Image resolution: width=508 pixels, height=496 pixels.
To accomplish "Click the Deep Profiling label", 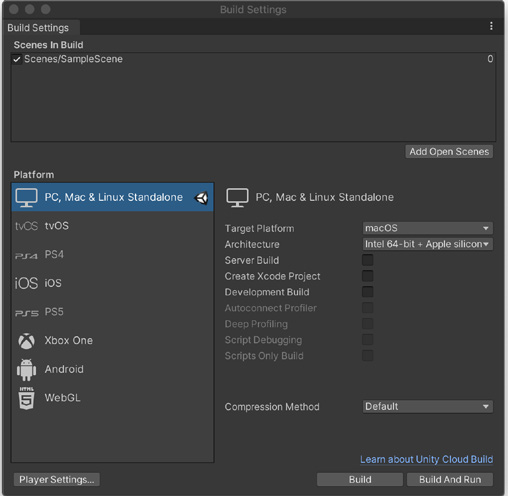I will pyautogui.click(x=256, y=324).
